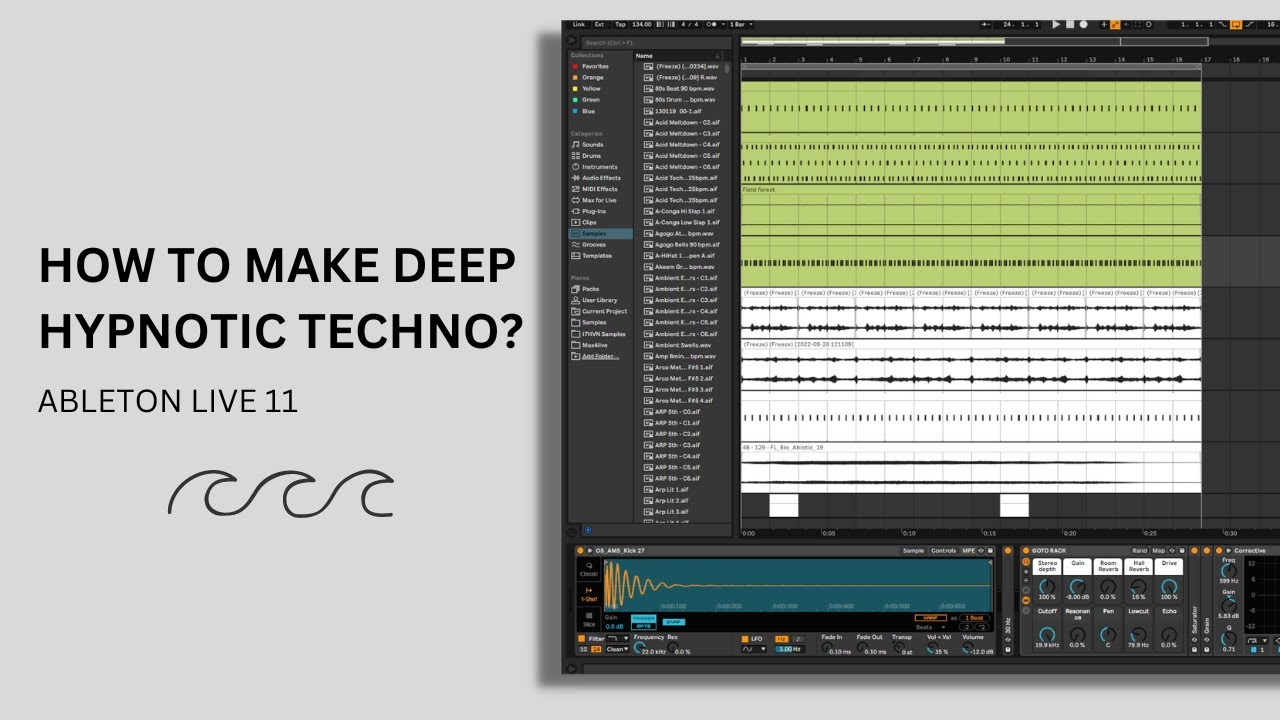Click the browser search field
The image size is (1280, 720).
[655, 43]
